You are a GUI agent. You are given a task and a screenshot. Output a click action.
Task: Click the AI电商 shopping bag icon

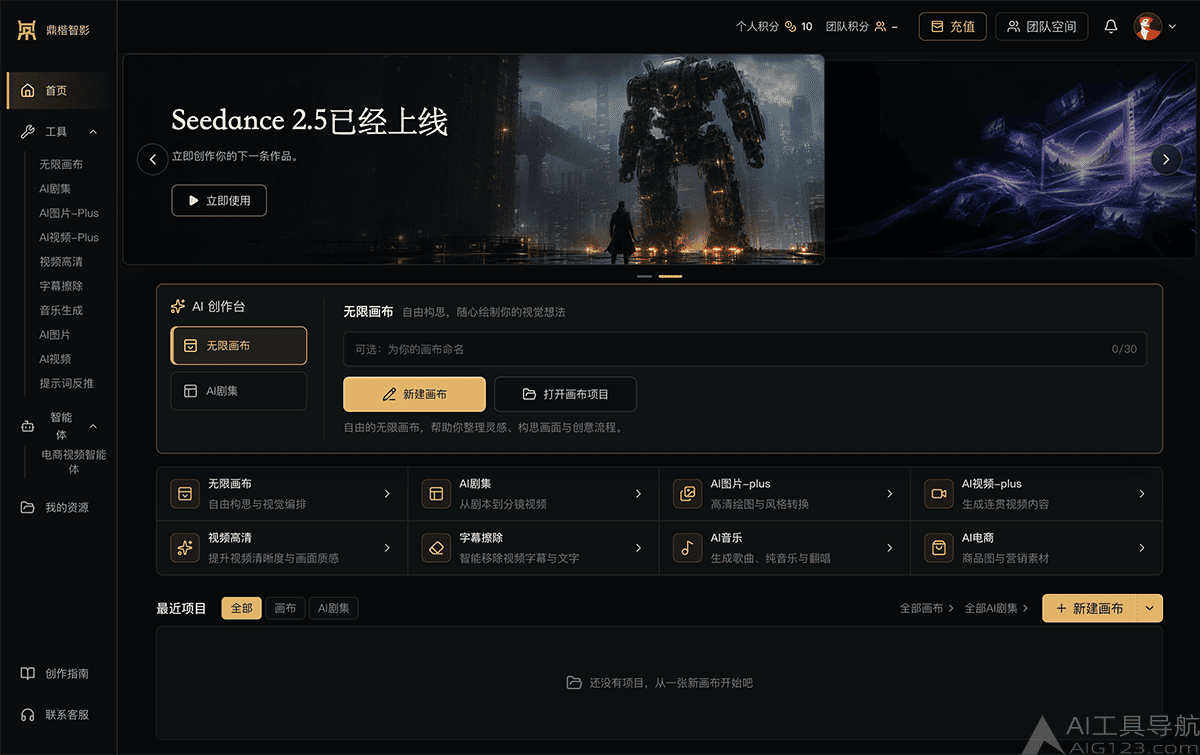click(939, 548)
